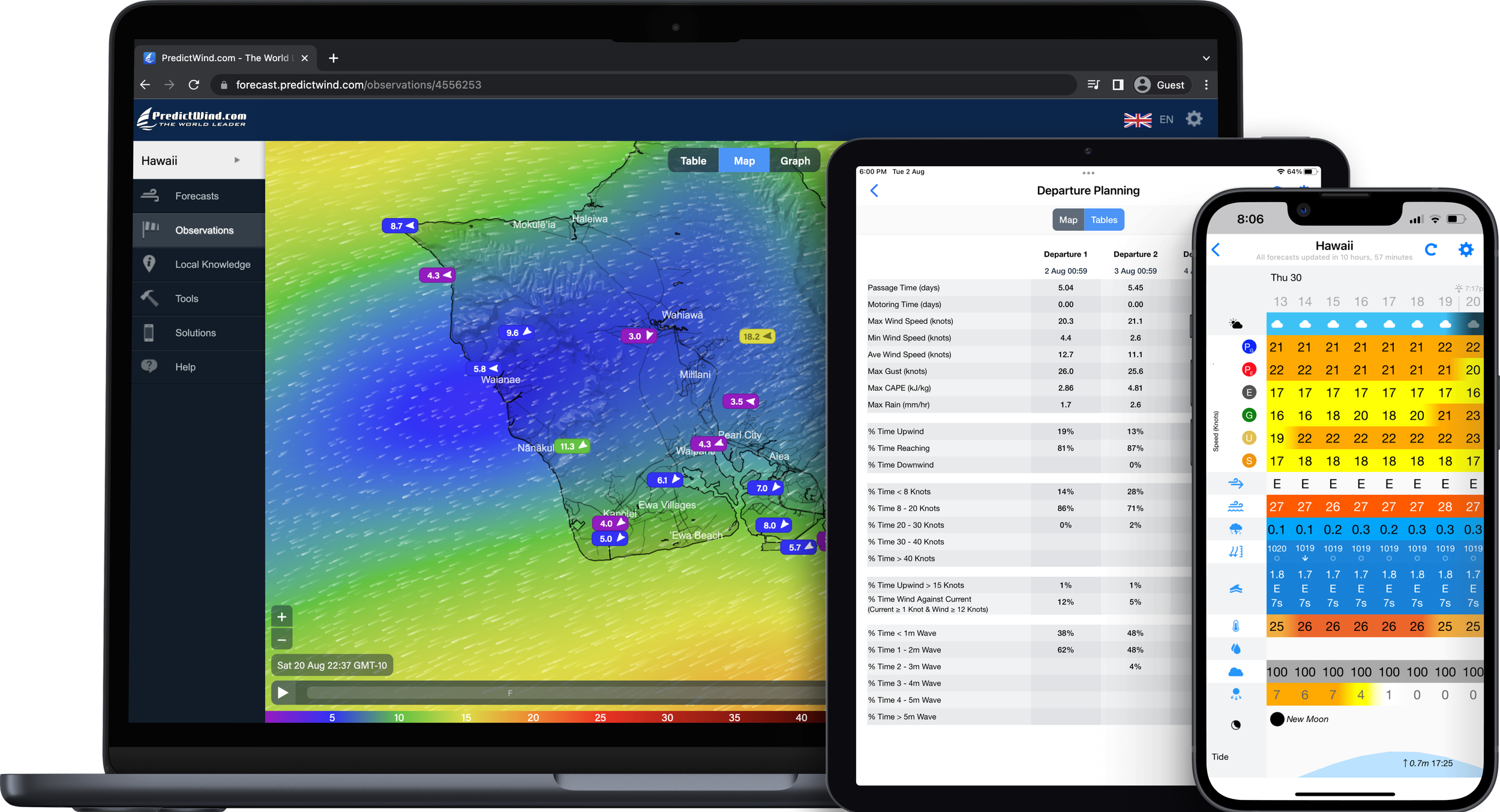Switch to the Table view tab
The width and height of the screenshot is (1500, 812).
point(693,161)
